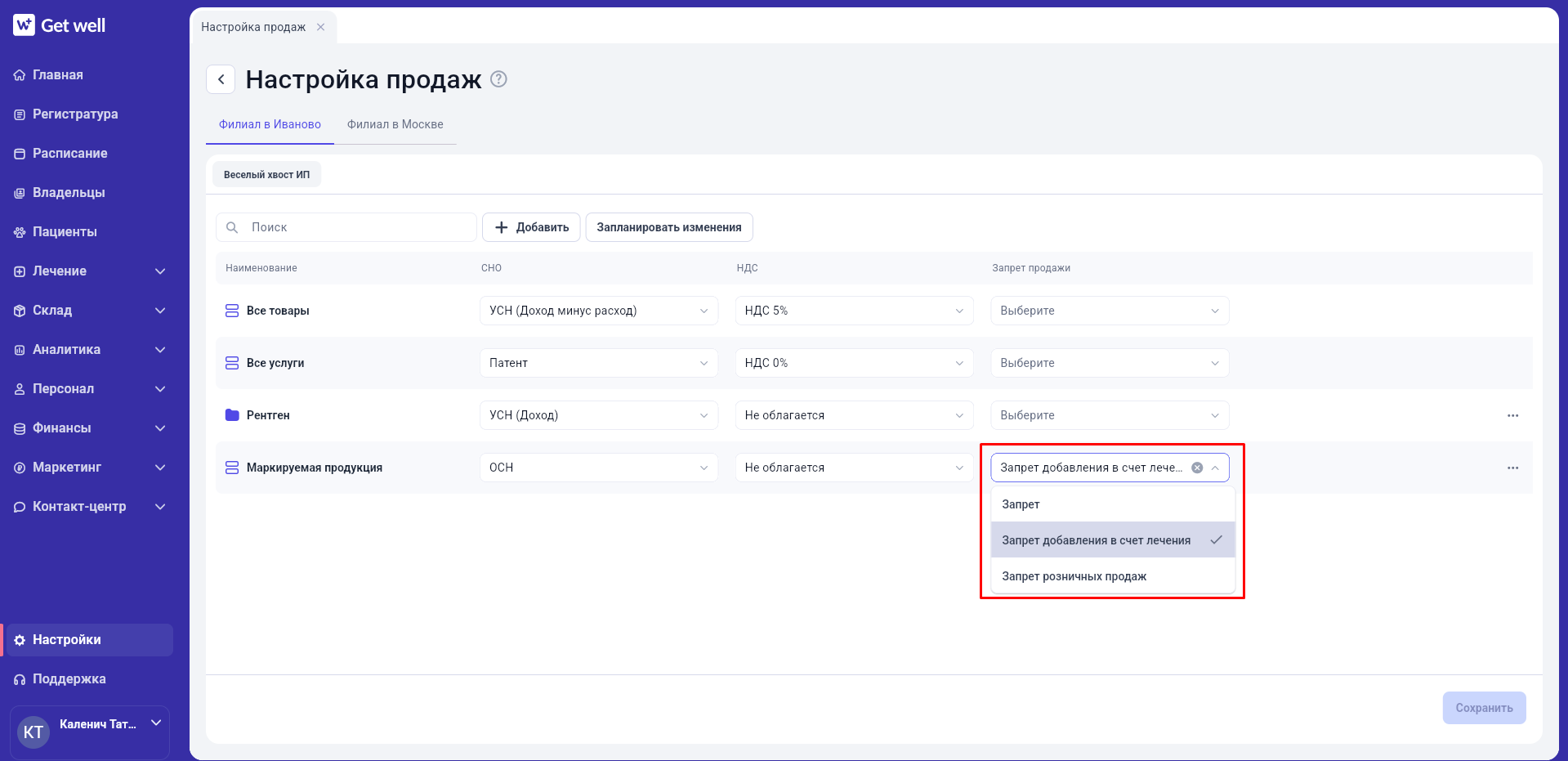Close the Настройка продаж tab
The height and width of the screenshot is (761, 1568).
coord(321,27)
